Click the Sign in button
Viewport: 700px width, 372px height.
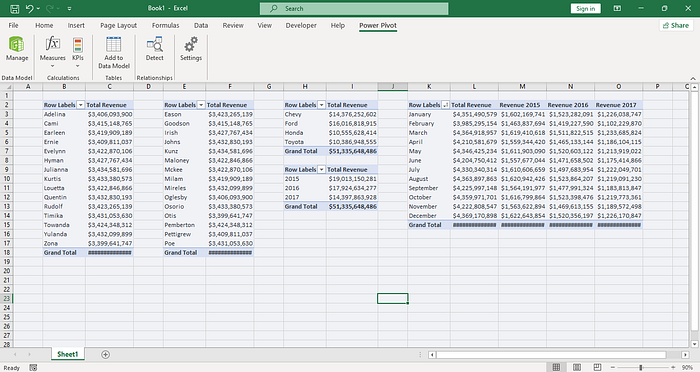coord(585,8)
